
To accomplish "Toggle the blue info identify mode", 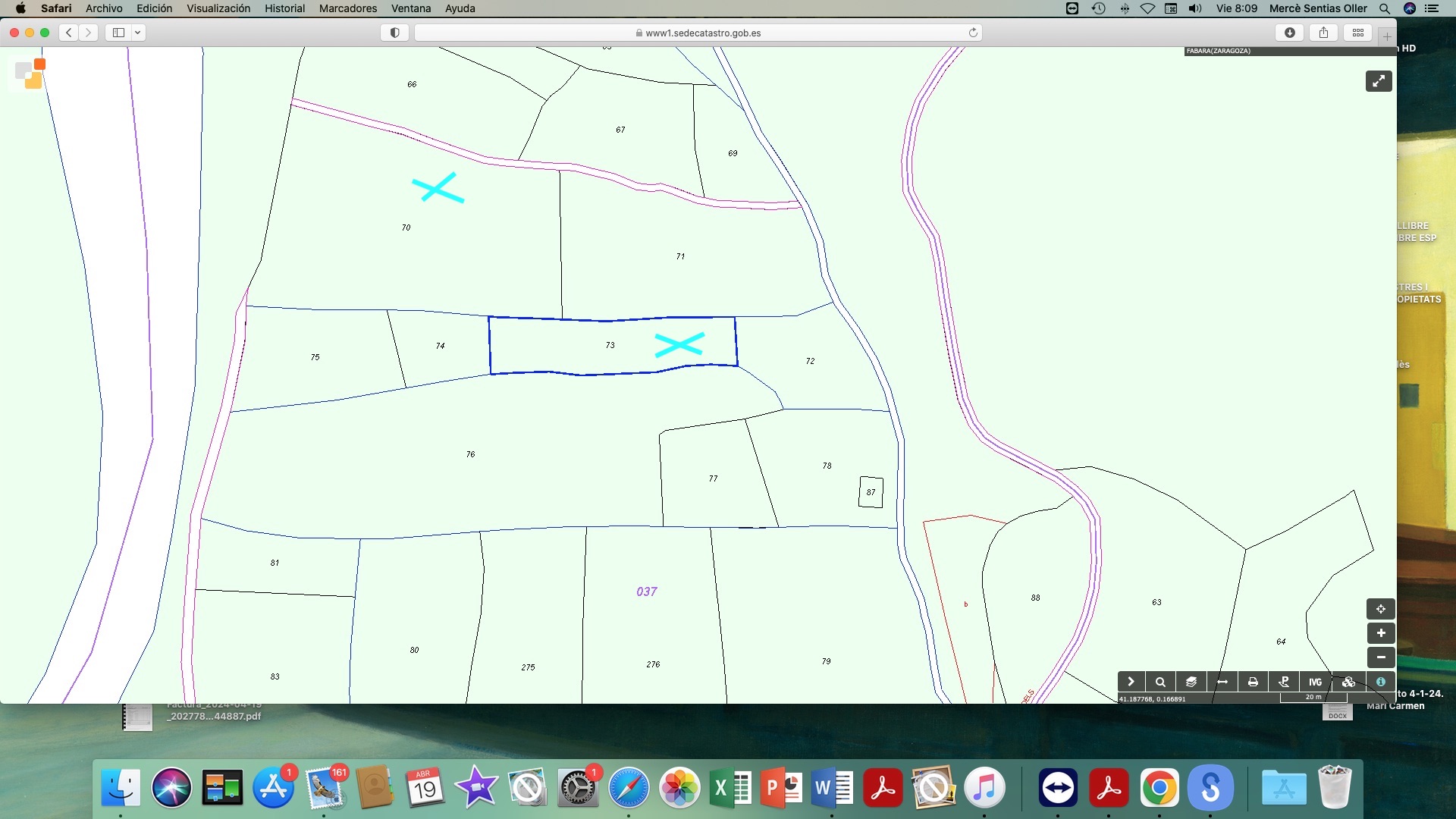I will pyautogui.click(x=1380, y=682).
